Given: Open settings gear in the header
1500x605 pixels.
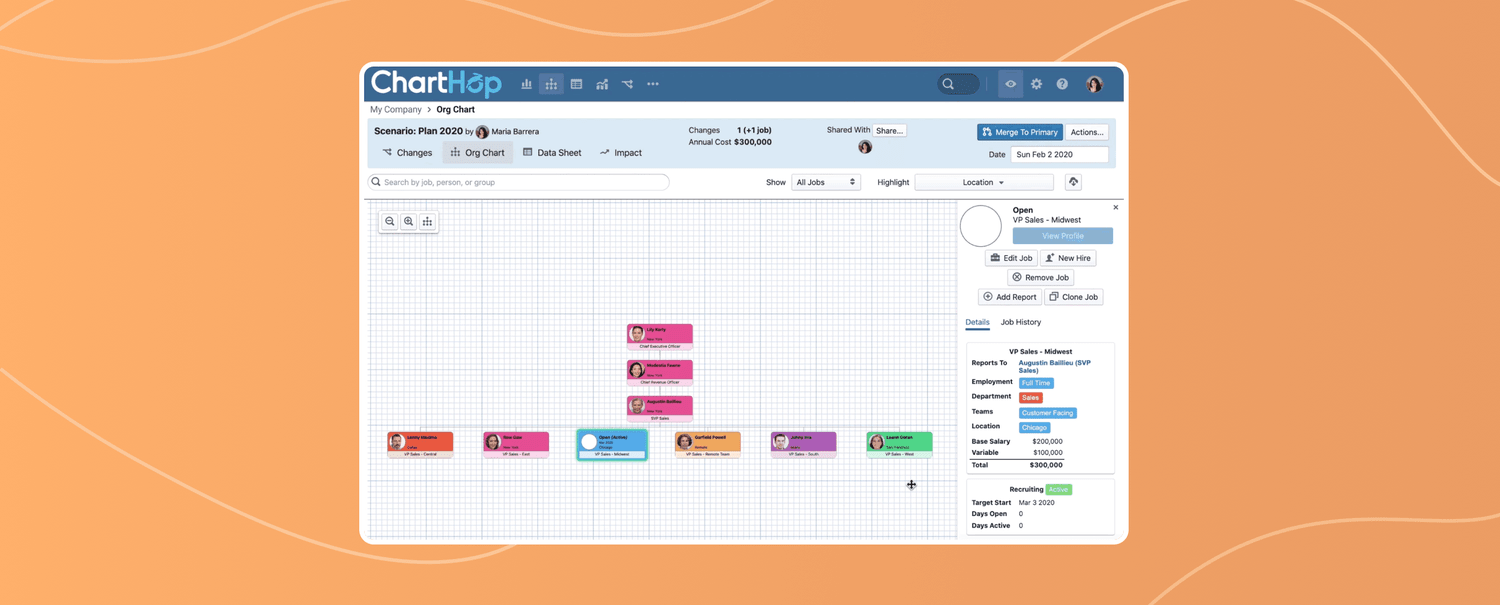Looking at the screenshot, I should click(1036, 85).
